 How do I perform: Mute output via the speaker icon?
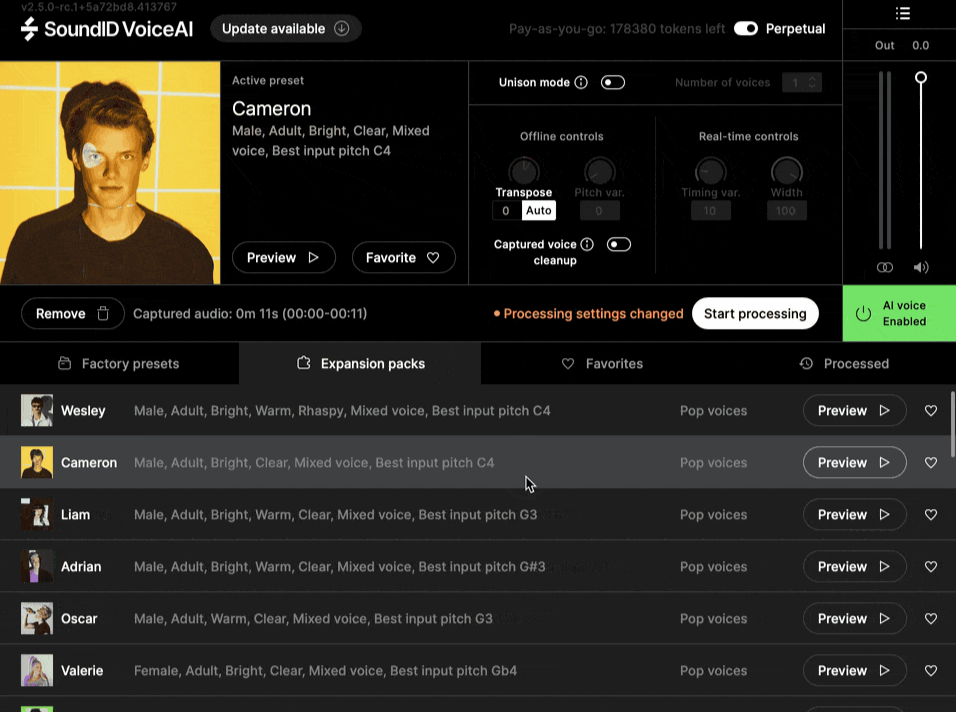pos(921,267)
